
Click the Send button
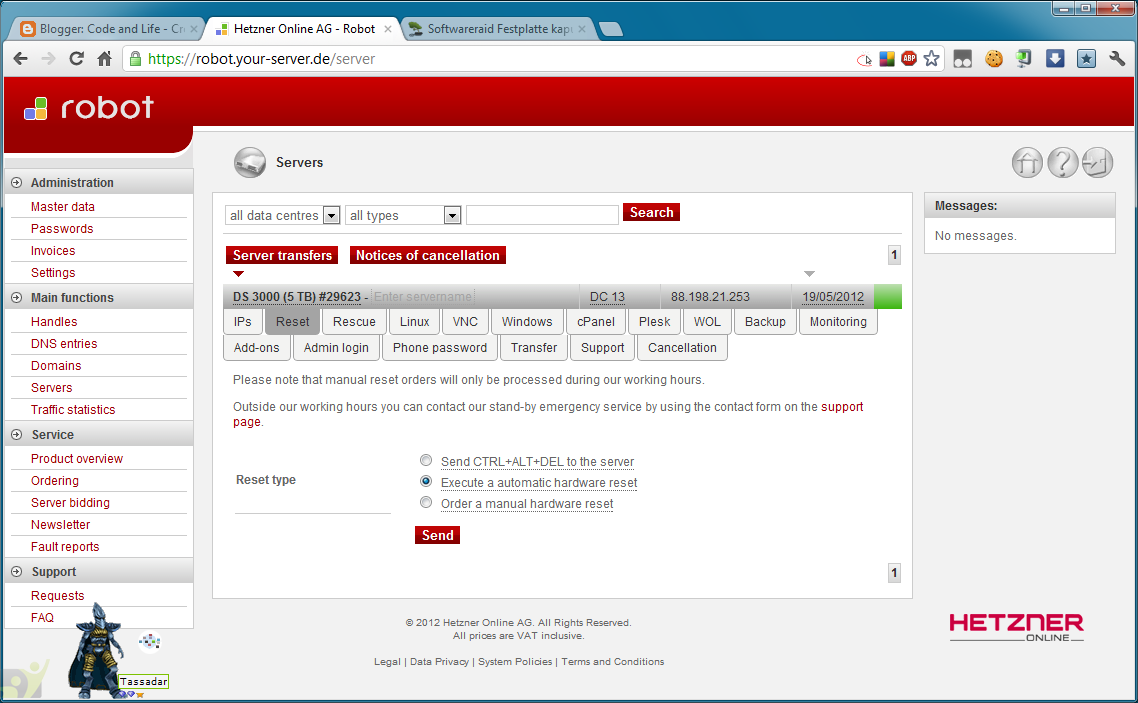coord(438,535)
